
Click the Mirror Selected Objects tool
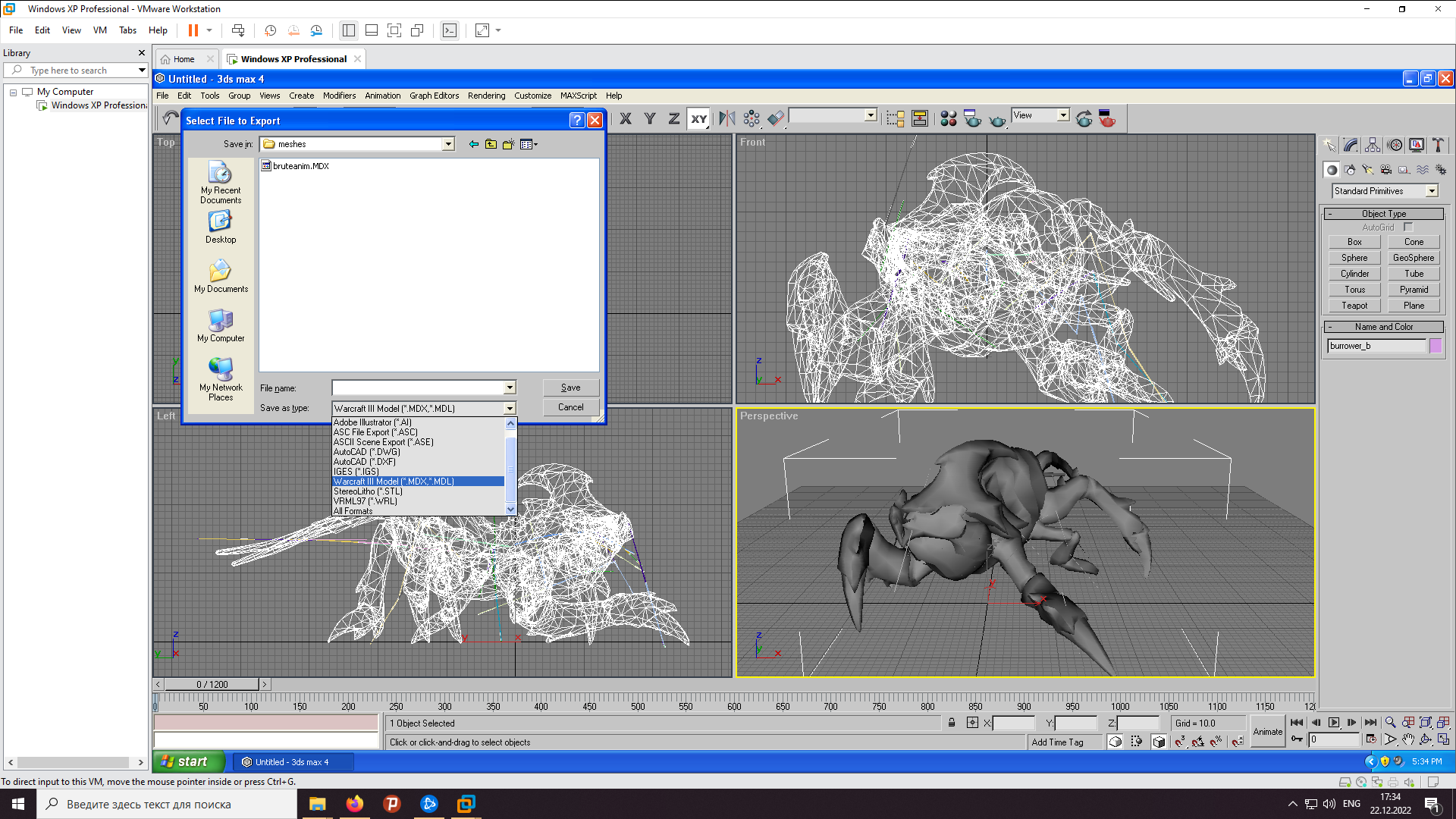click(726, 118)
